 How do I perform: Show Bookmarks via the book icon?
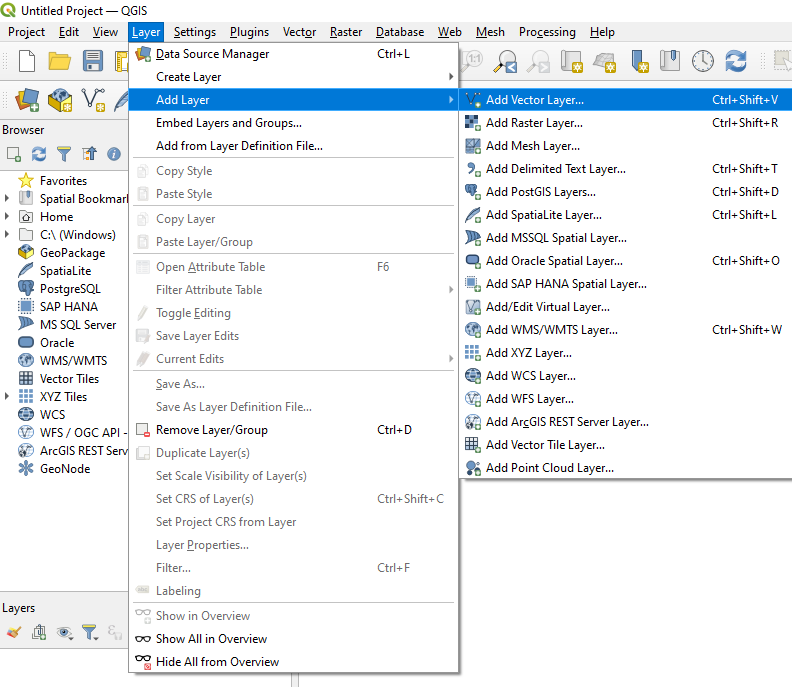pos(670,61)
